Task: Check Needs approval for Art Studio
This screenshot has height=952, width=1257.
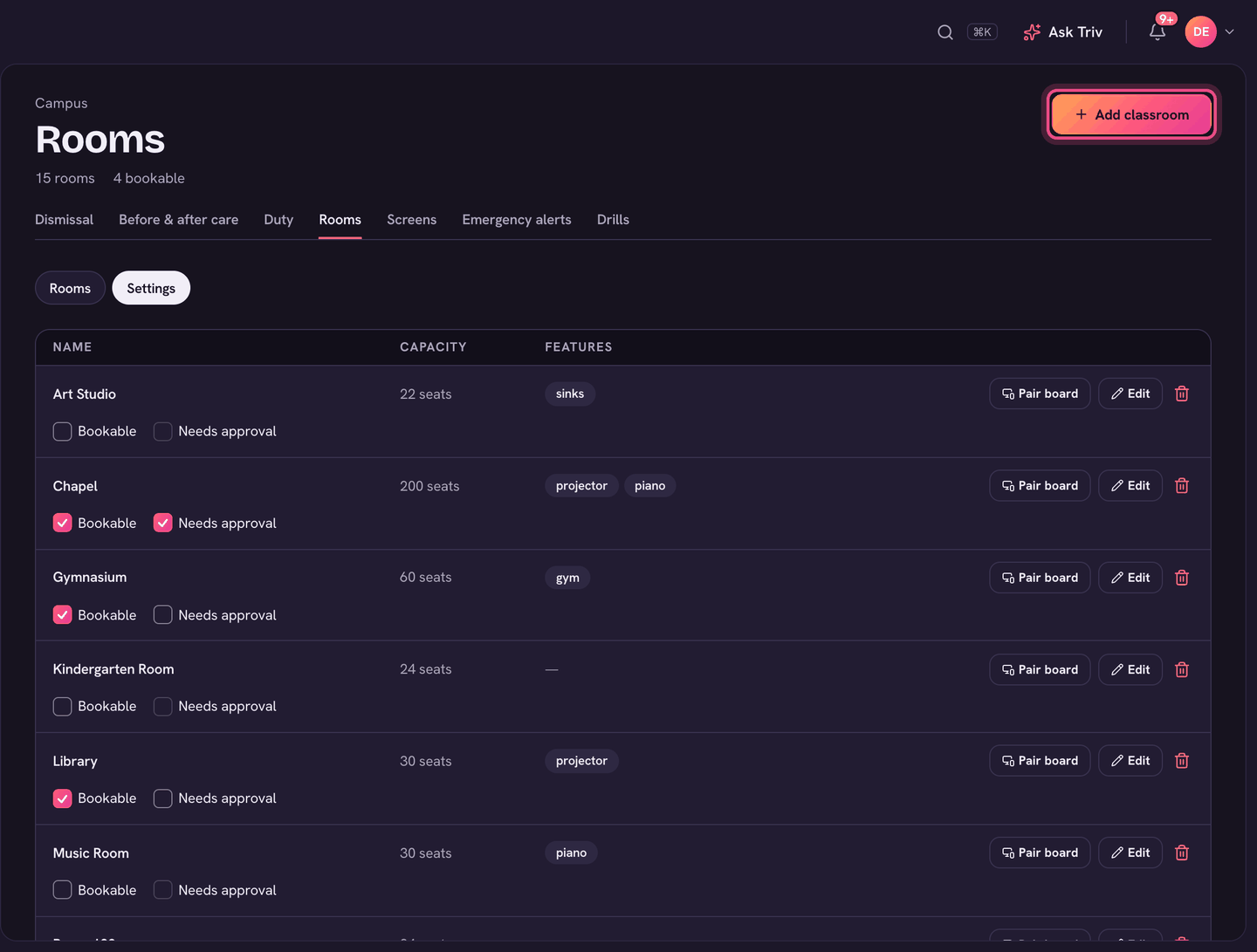Action: 163,431
